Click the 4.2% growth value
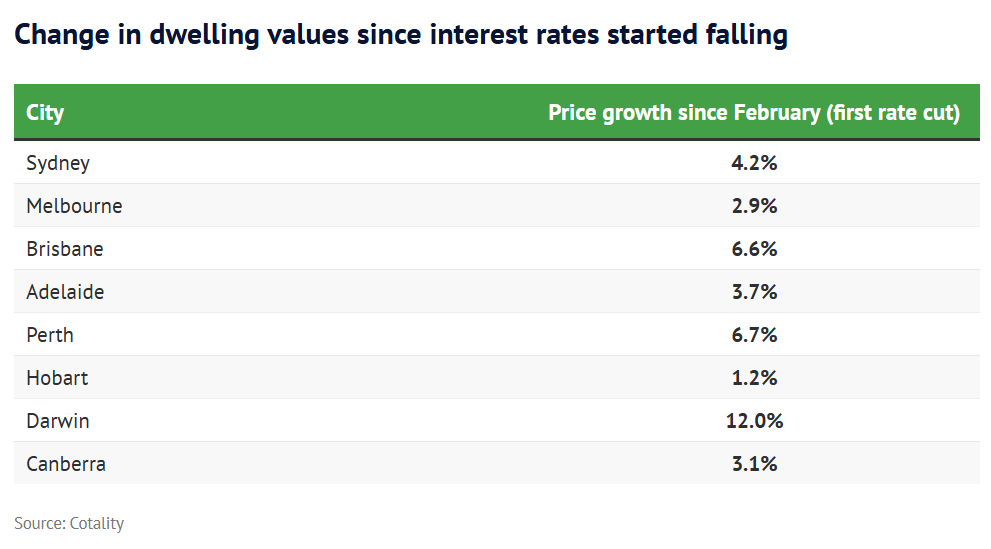This screenshot has width=991, height=549. tap(754, 163)
